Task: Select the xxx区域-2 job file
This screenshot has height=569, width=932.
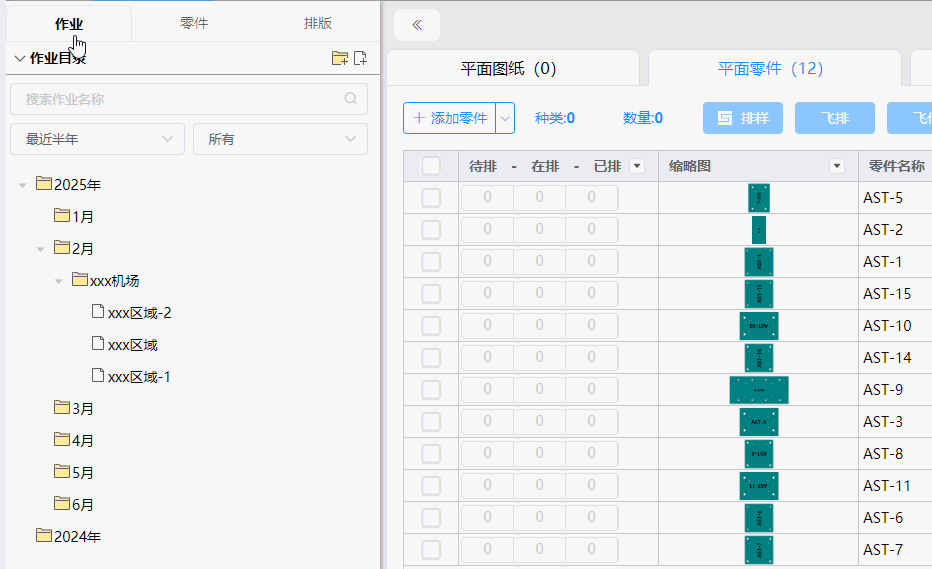Action: point(139,313)
